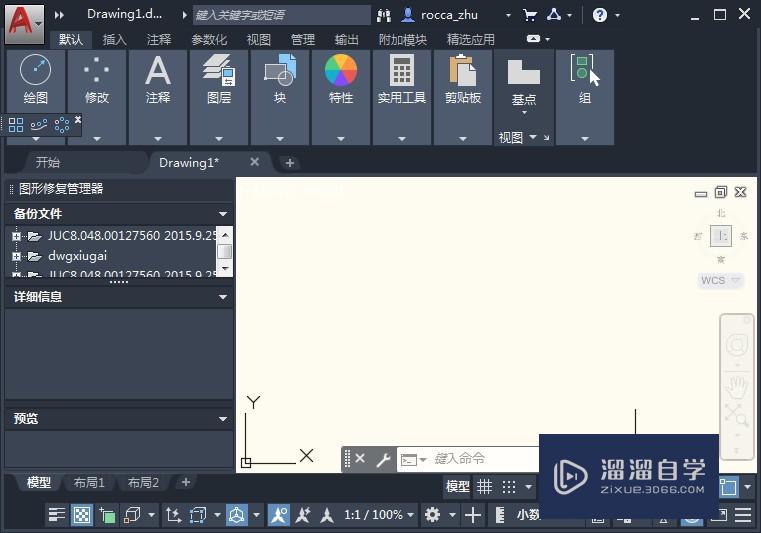The image size is (761, 533).
Task: Open the AutoCAD application menu (red A)
Action: click(24, 23)
